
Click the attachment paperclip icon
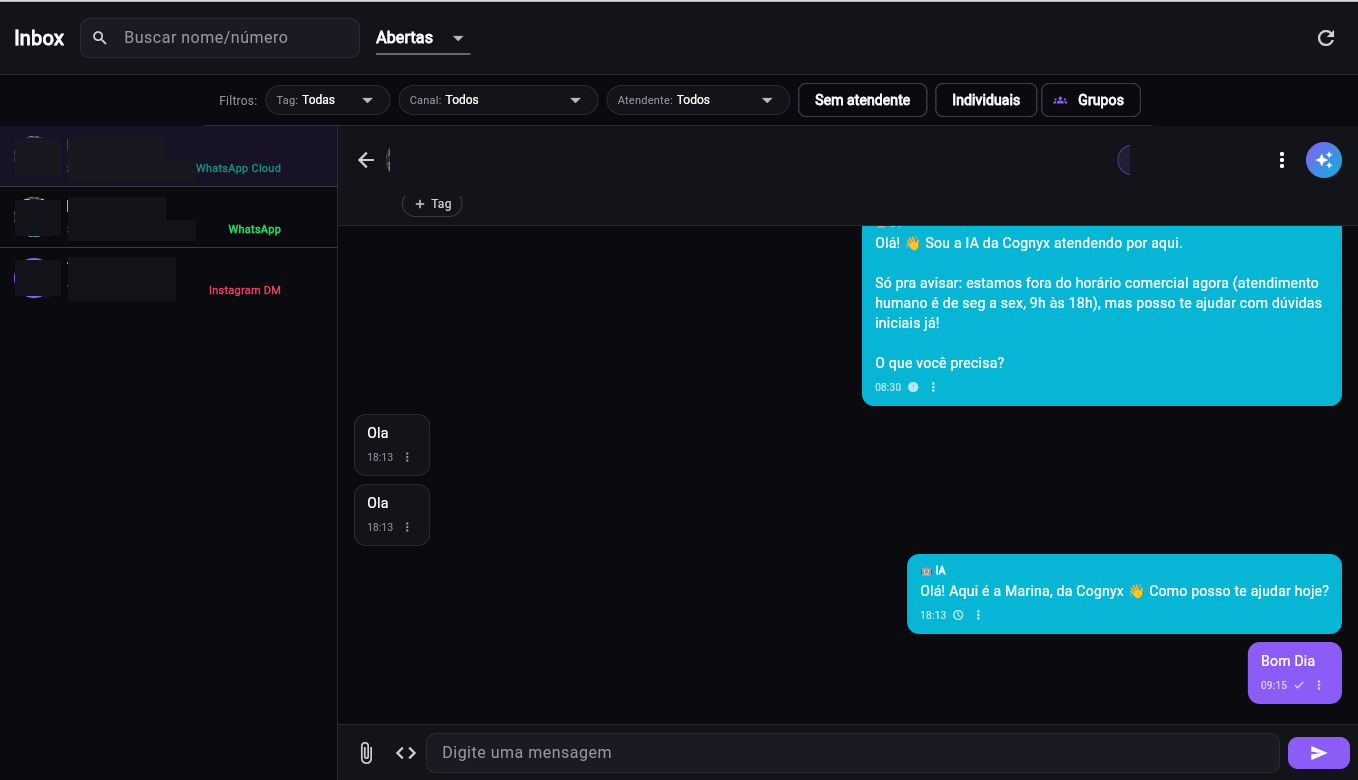(x=366, y=753)
